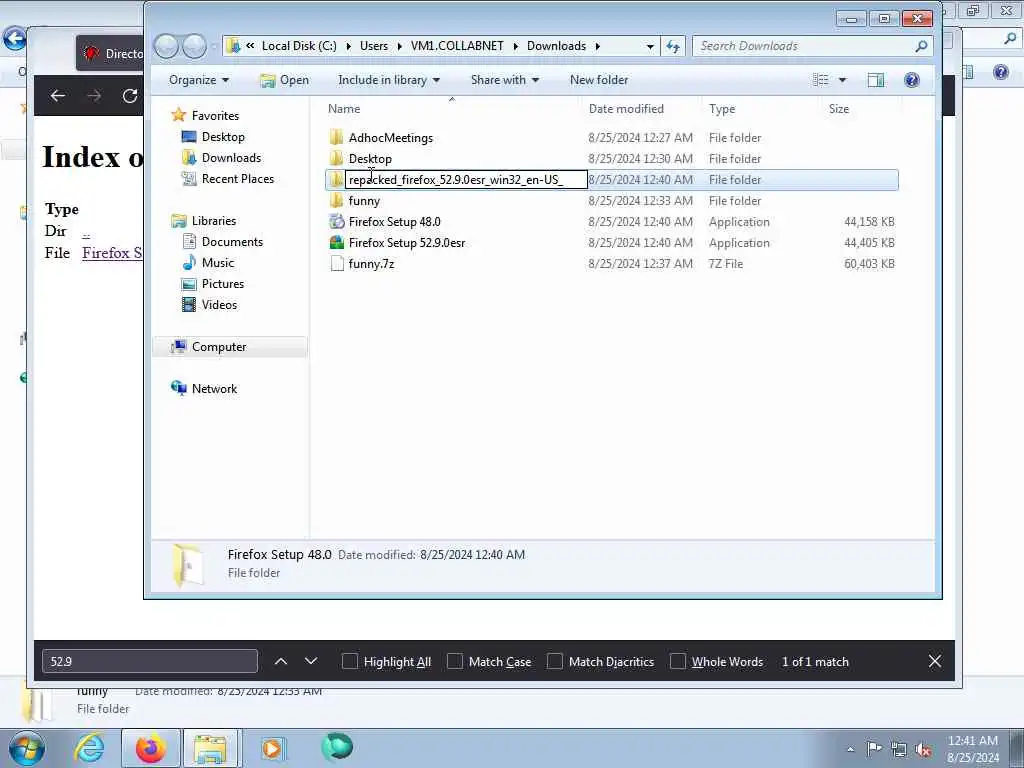The image size is (1024, 768).
Task: Open Desktop under Favorites
Action: pos(223,136)
